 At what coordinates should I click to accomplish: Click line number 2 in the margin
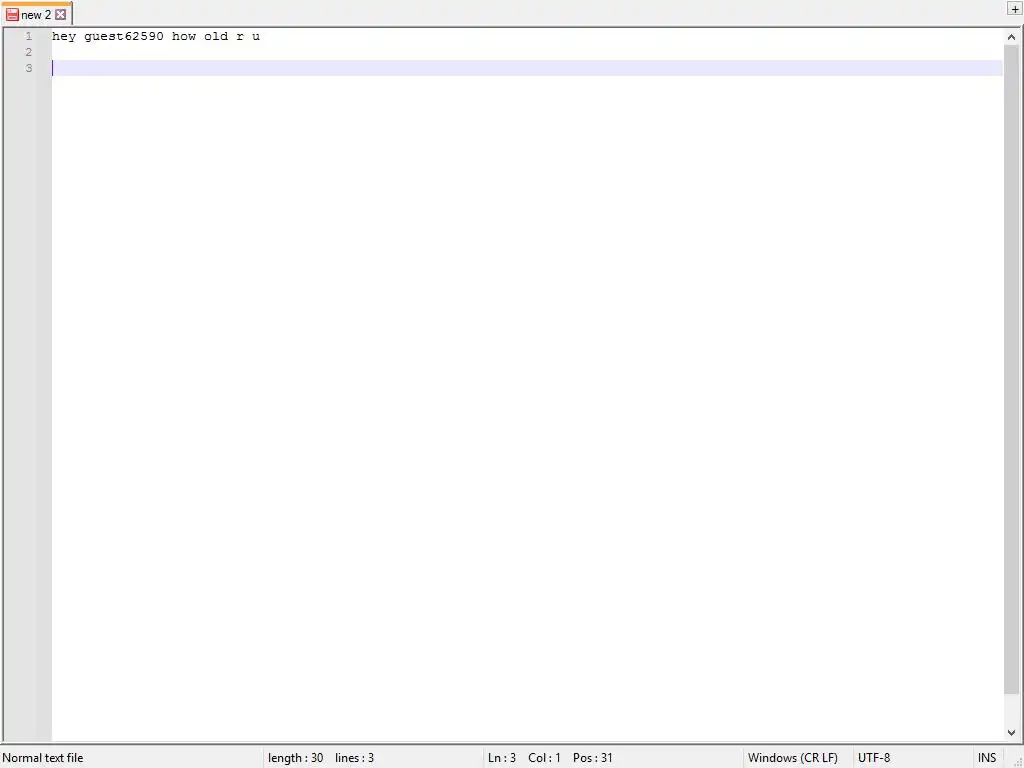pyautogui.click(x=29, y=52)
